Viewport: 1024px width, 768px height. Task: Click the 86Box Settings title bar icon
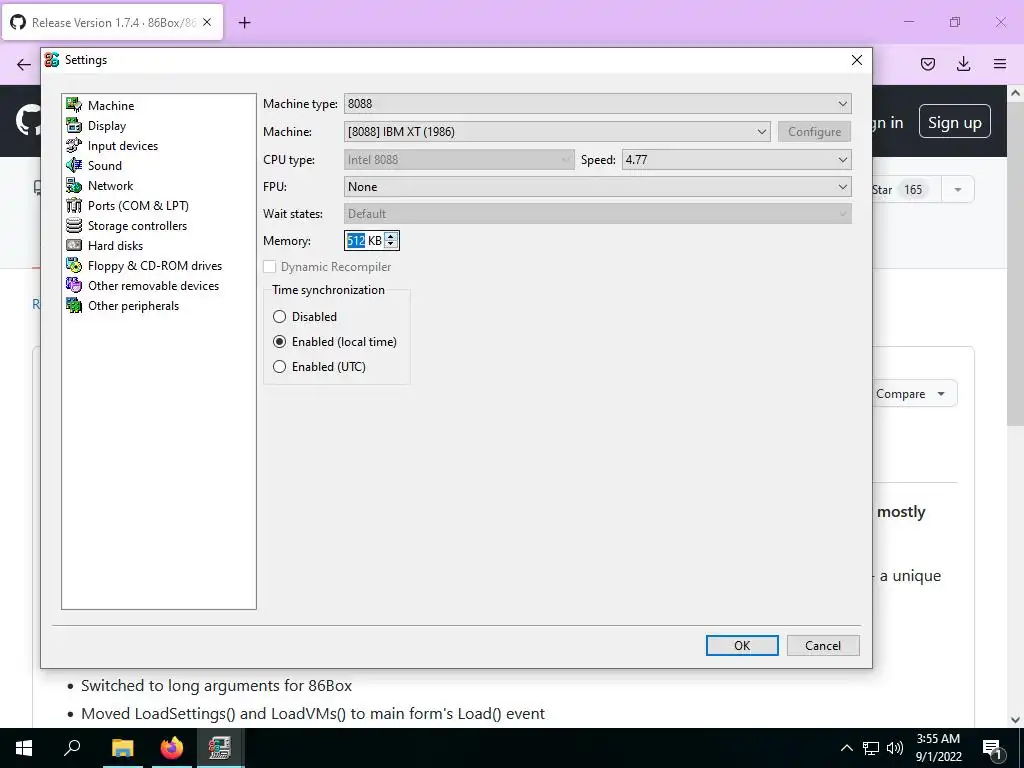coord(52,59)
